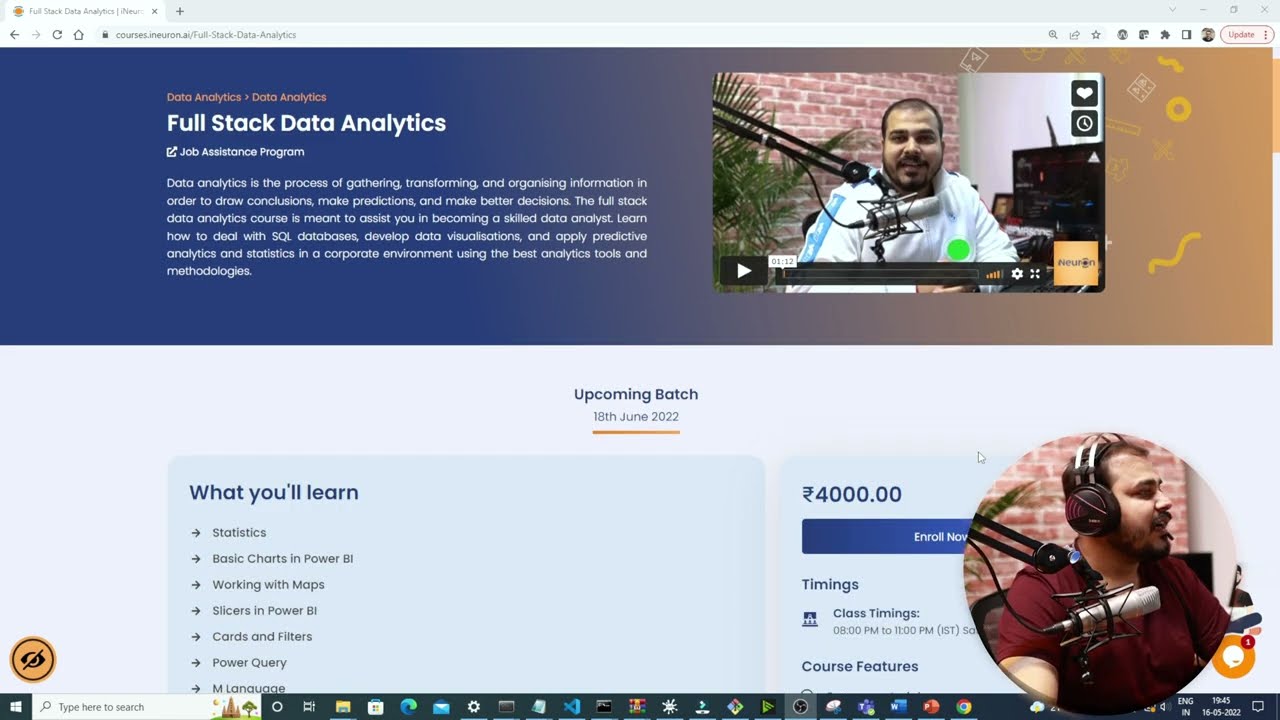This screenshot has height=720, width=1280.
Task: Launch Microsoft Edge from taskbar
Action: coord(408,707)
